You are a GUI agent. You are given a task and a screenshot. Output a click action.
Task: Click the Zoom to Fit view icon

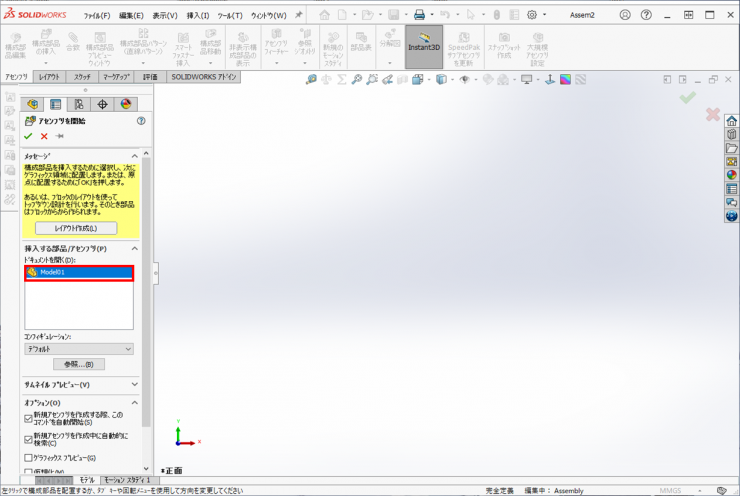(x=311, y=80)
